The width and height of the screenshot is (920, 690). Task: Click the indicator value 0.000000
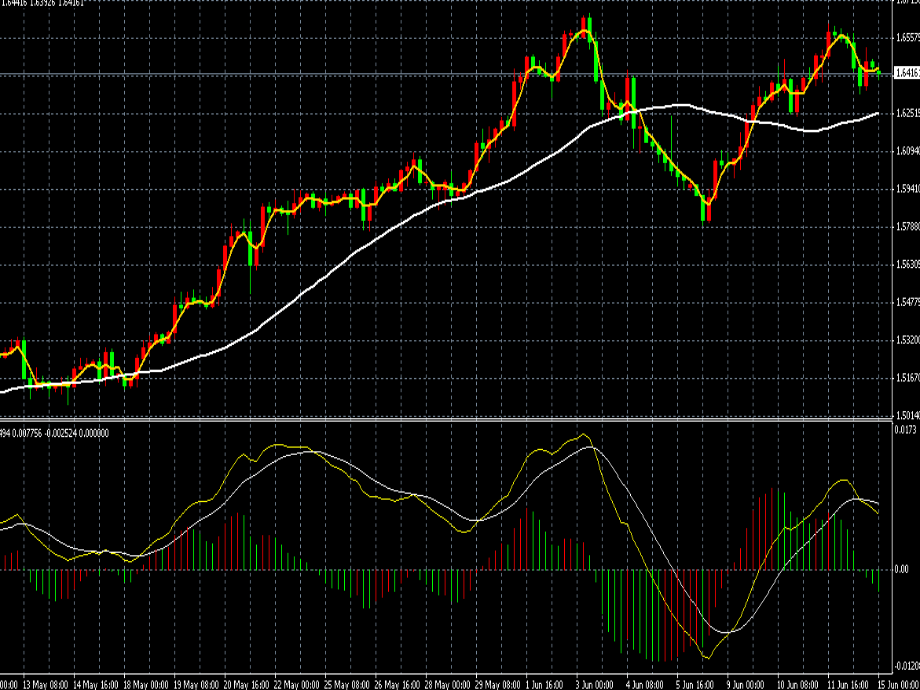pyautogui.click(x=93, y=434)
